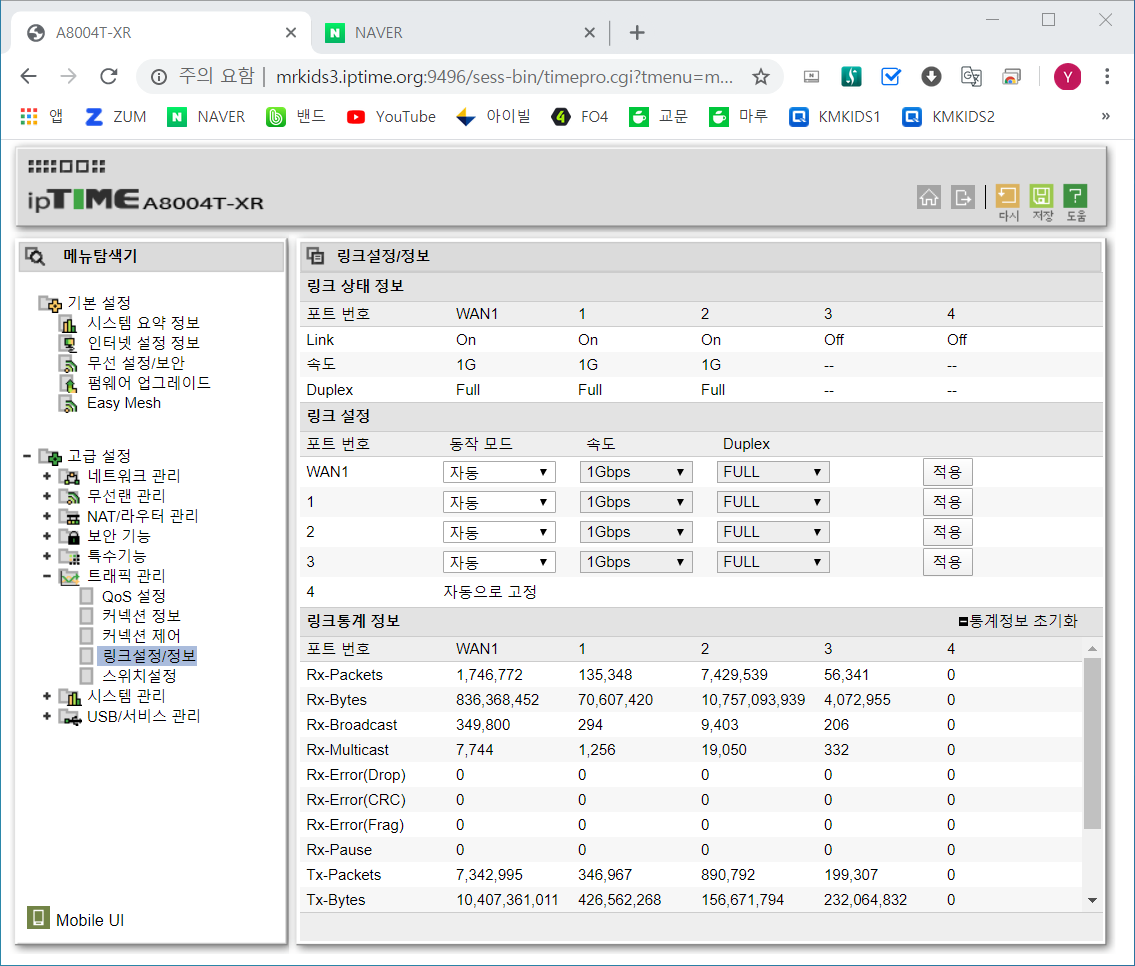Click 적용 button for WAN1 row

(x=948, y=472)
